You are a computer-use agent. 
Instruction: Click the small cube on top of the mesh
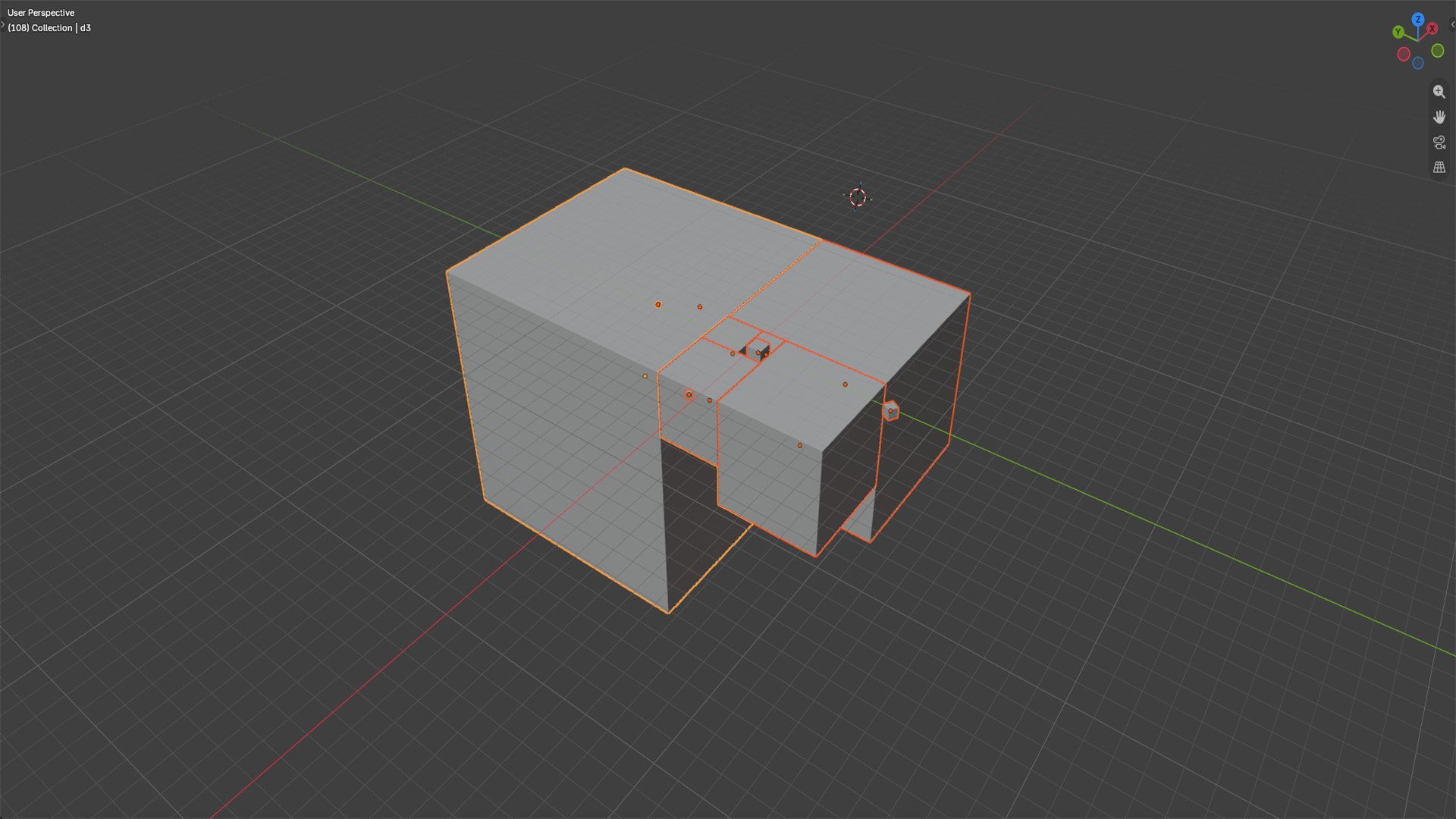[x=758, y=350]
